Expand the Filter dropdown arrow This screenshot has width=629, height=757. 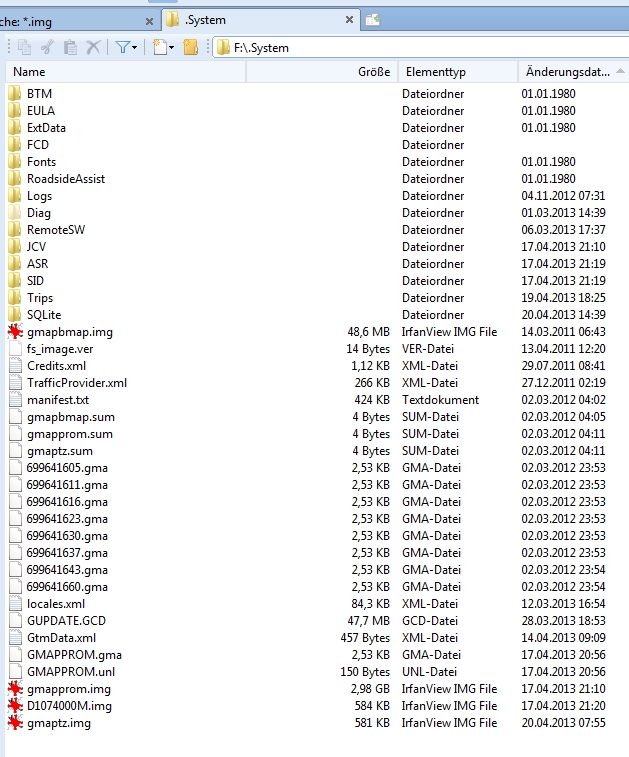[135, 47]
